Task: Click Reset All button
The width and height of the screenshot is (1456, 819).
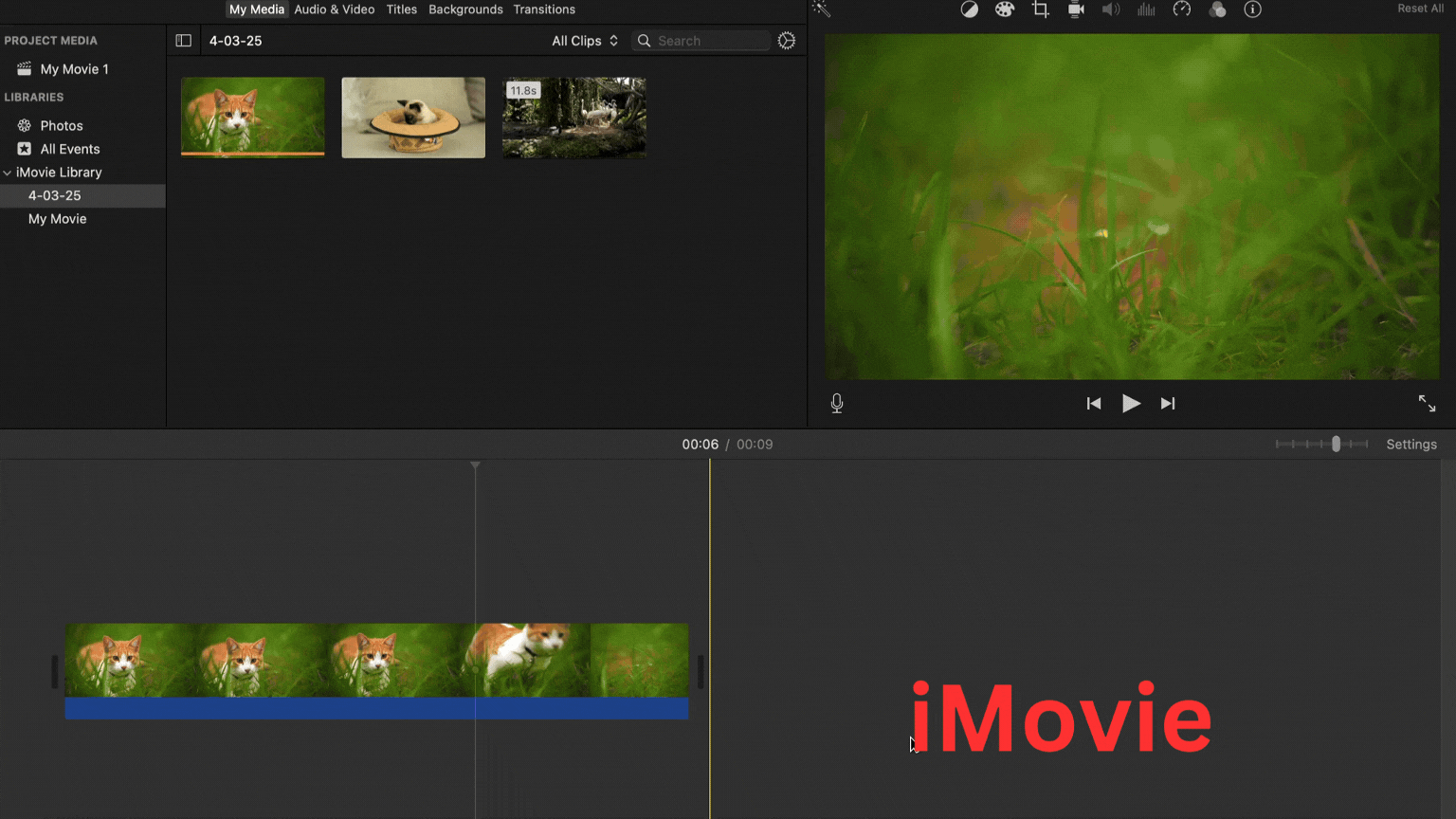Action: 1420,9
